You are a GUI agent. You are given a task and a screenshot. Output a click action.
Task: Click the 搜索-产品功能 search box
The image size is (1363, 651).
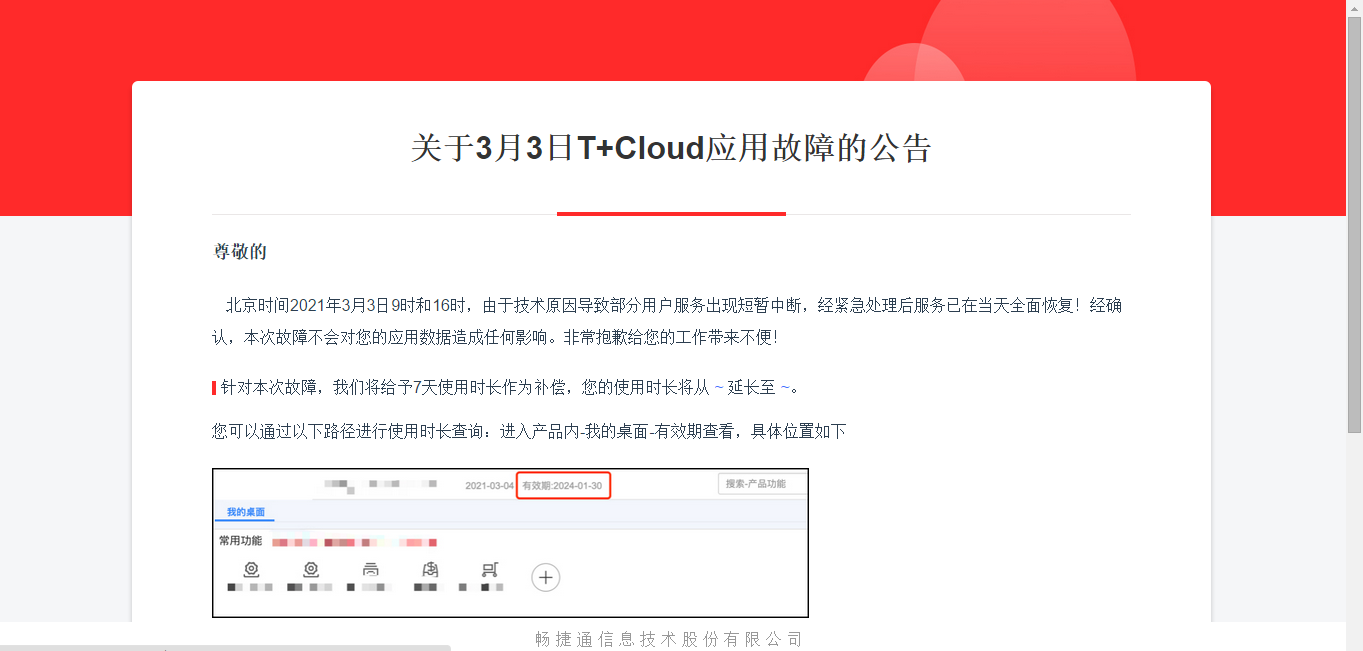pyautogui.click(x=762, y=484)
